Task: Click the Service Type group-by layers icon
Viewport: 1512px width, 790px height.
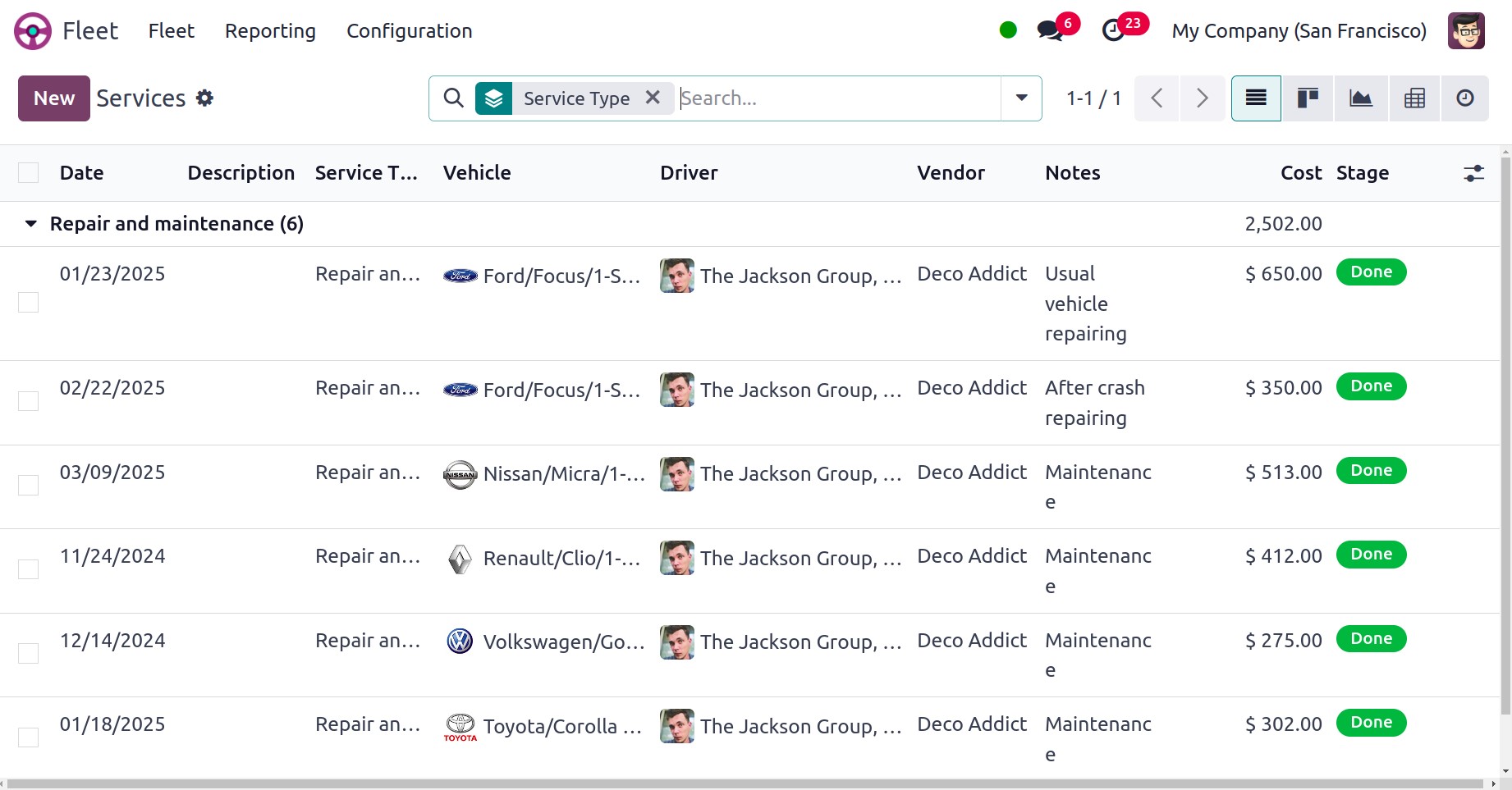Action: tap(493, 98)
